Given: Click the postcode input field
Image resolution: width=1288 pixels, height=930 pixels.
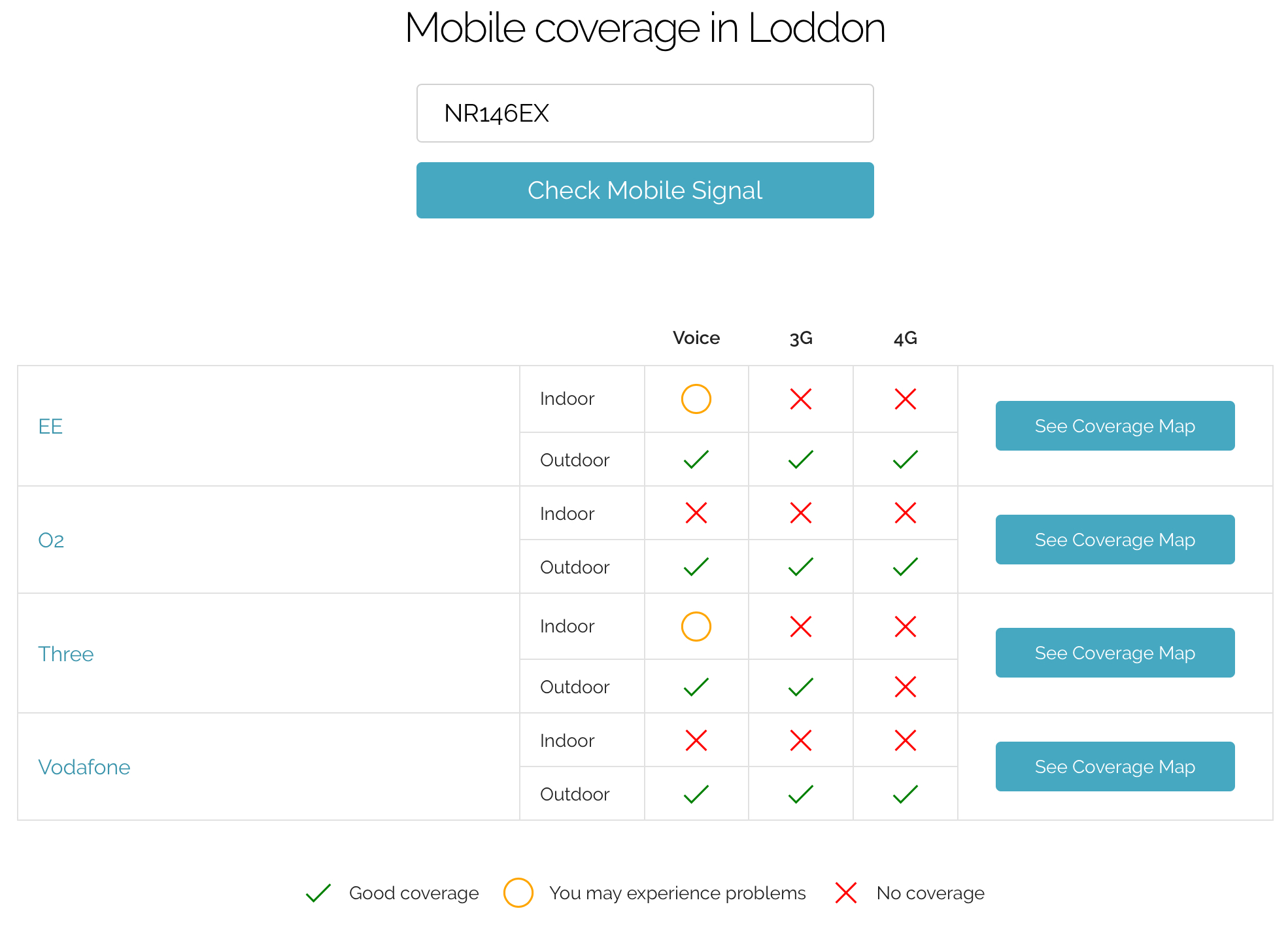Looking at the screenshot, I should [645, 113].
